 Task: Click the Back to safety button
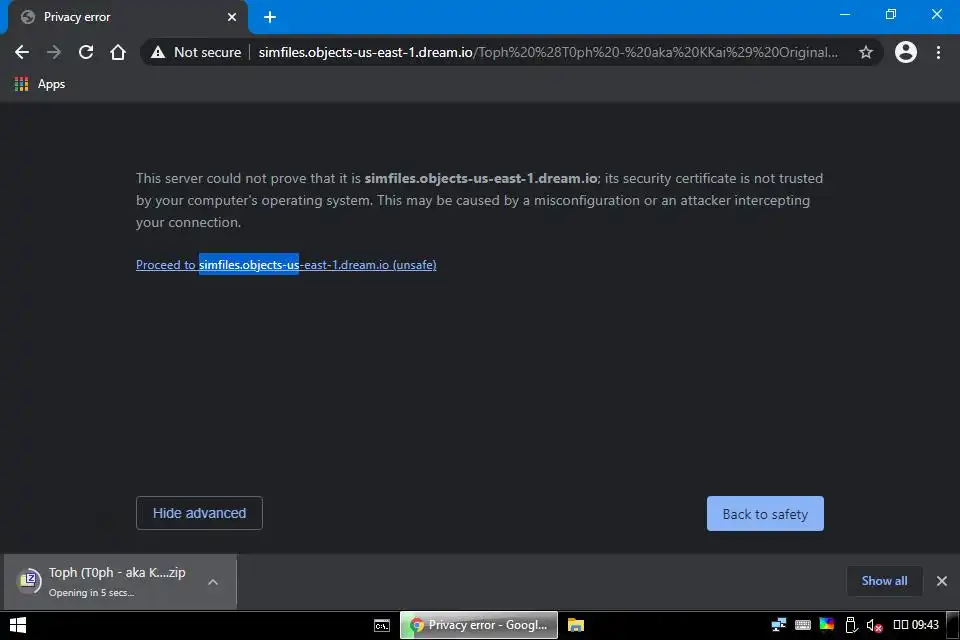(x=765, y=514)
